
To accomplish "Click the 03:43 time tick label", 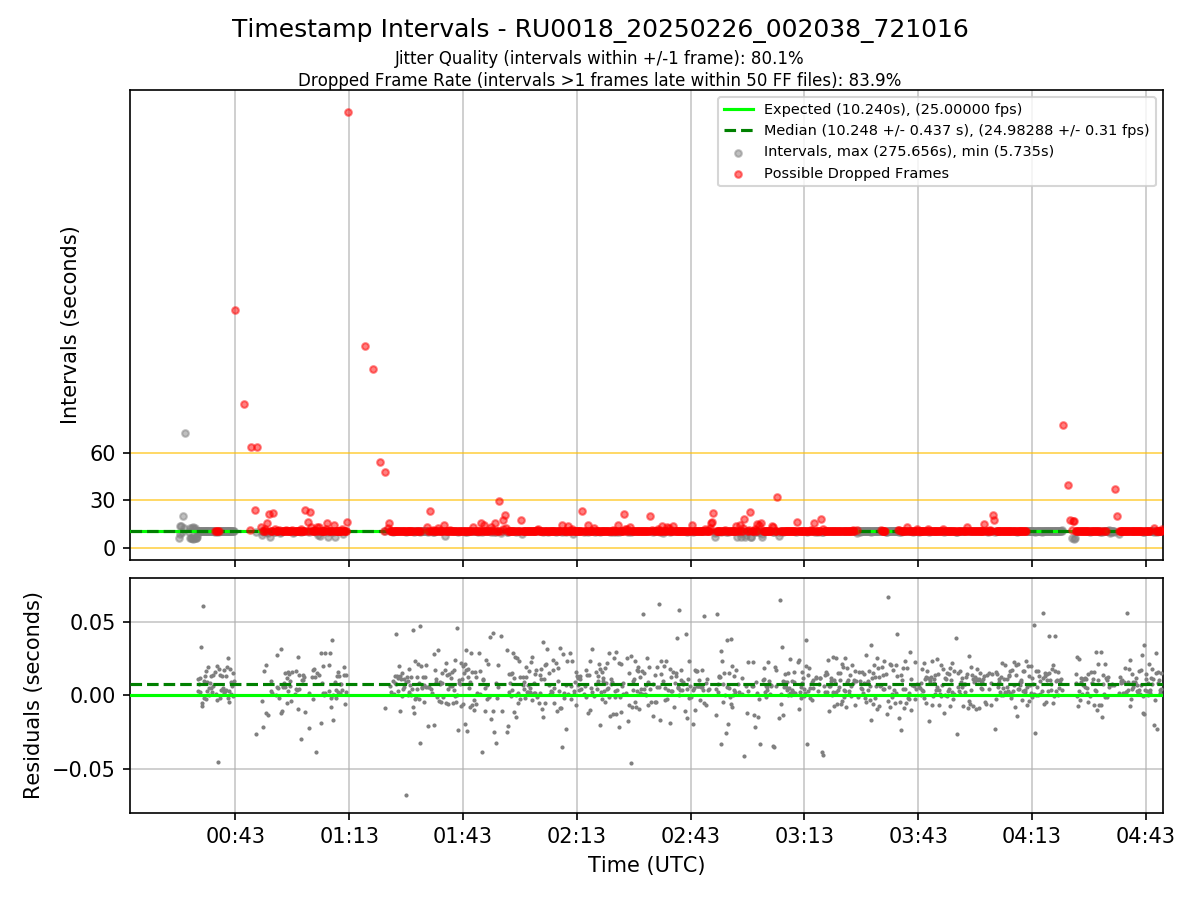I will click(x=918, y=834).
